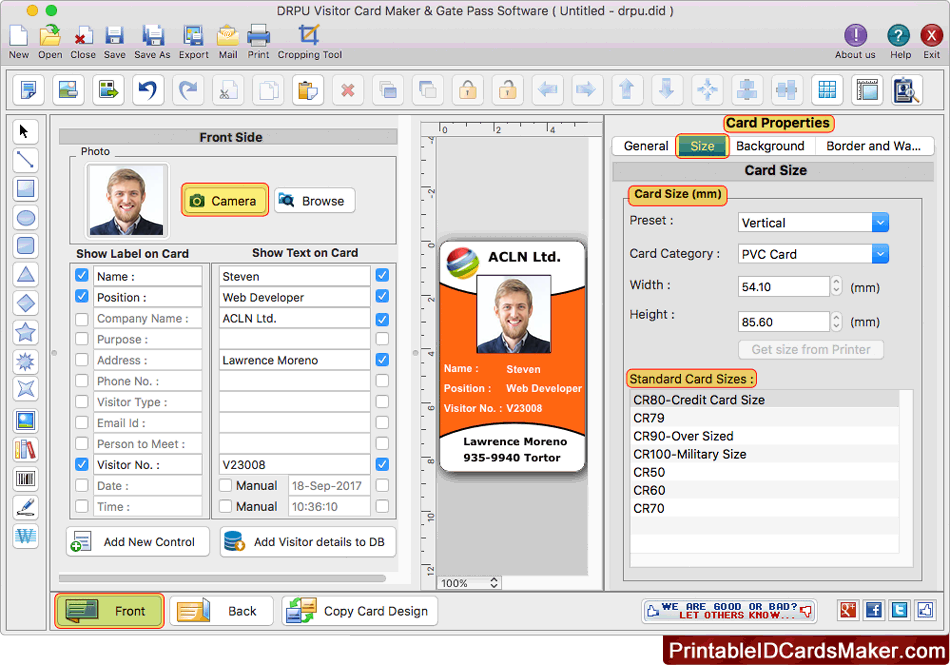This screenshot has height=665, width=950.
Task: Toggle the grid view icon
Action: pyautogui.click(x=827, y=90)
